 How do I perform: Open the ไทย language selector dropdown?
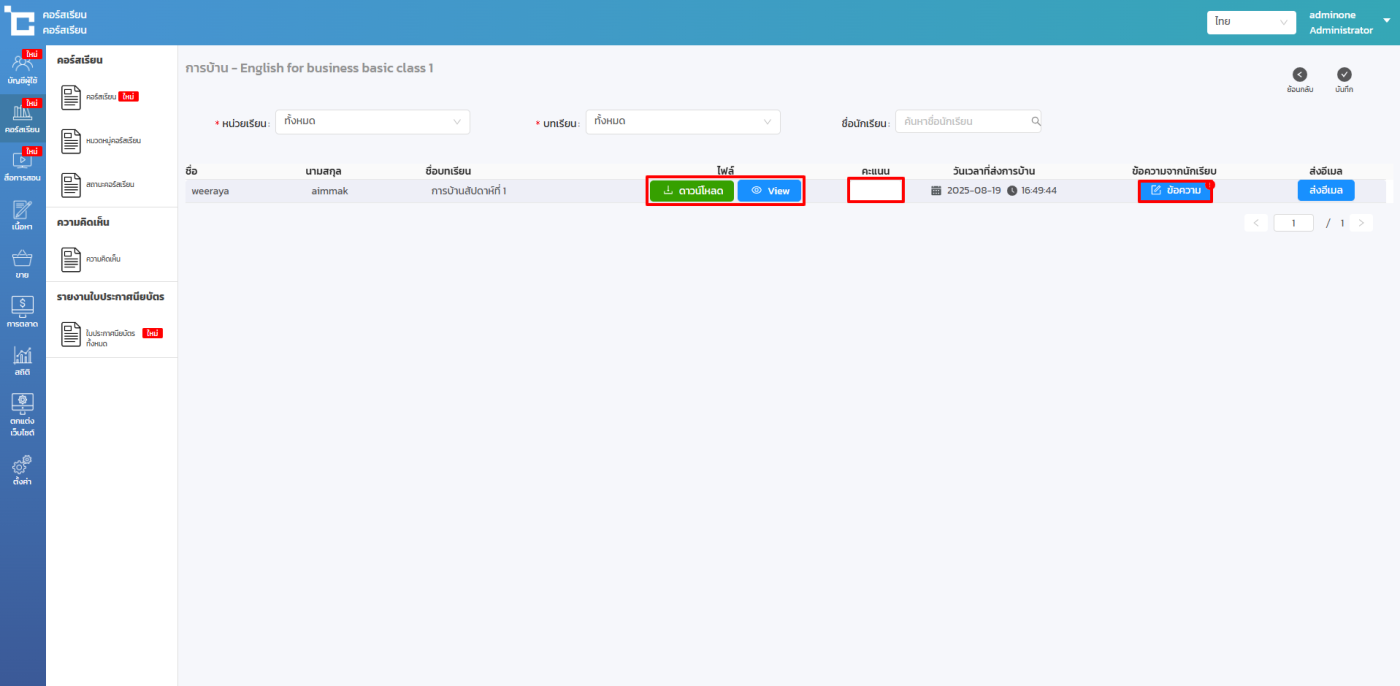1251,22
